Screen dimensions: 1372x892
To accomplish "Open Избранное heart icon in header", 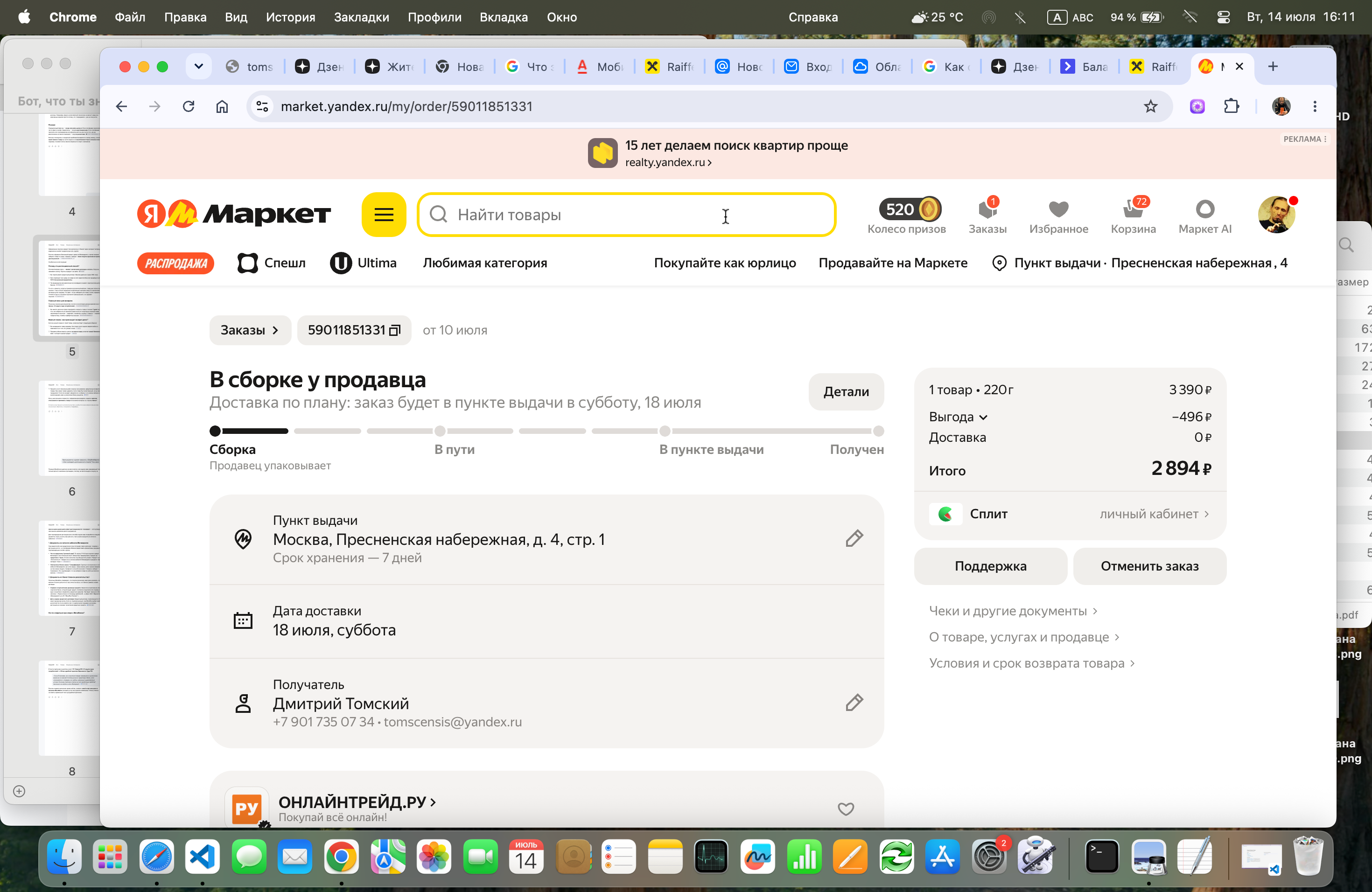I will pos(1058,216).
